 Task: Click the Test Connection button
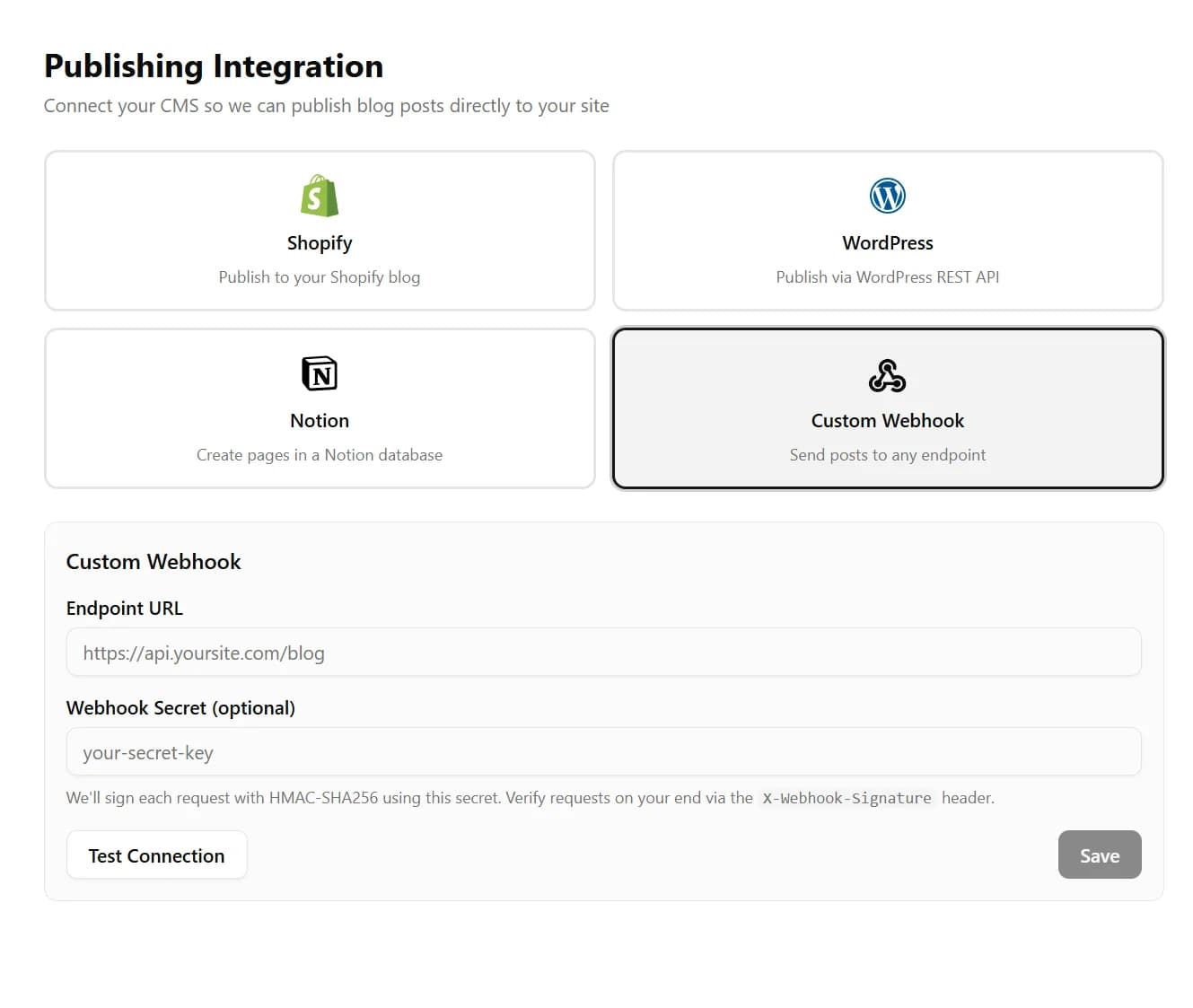(156, 855)
